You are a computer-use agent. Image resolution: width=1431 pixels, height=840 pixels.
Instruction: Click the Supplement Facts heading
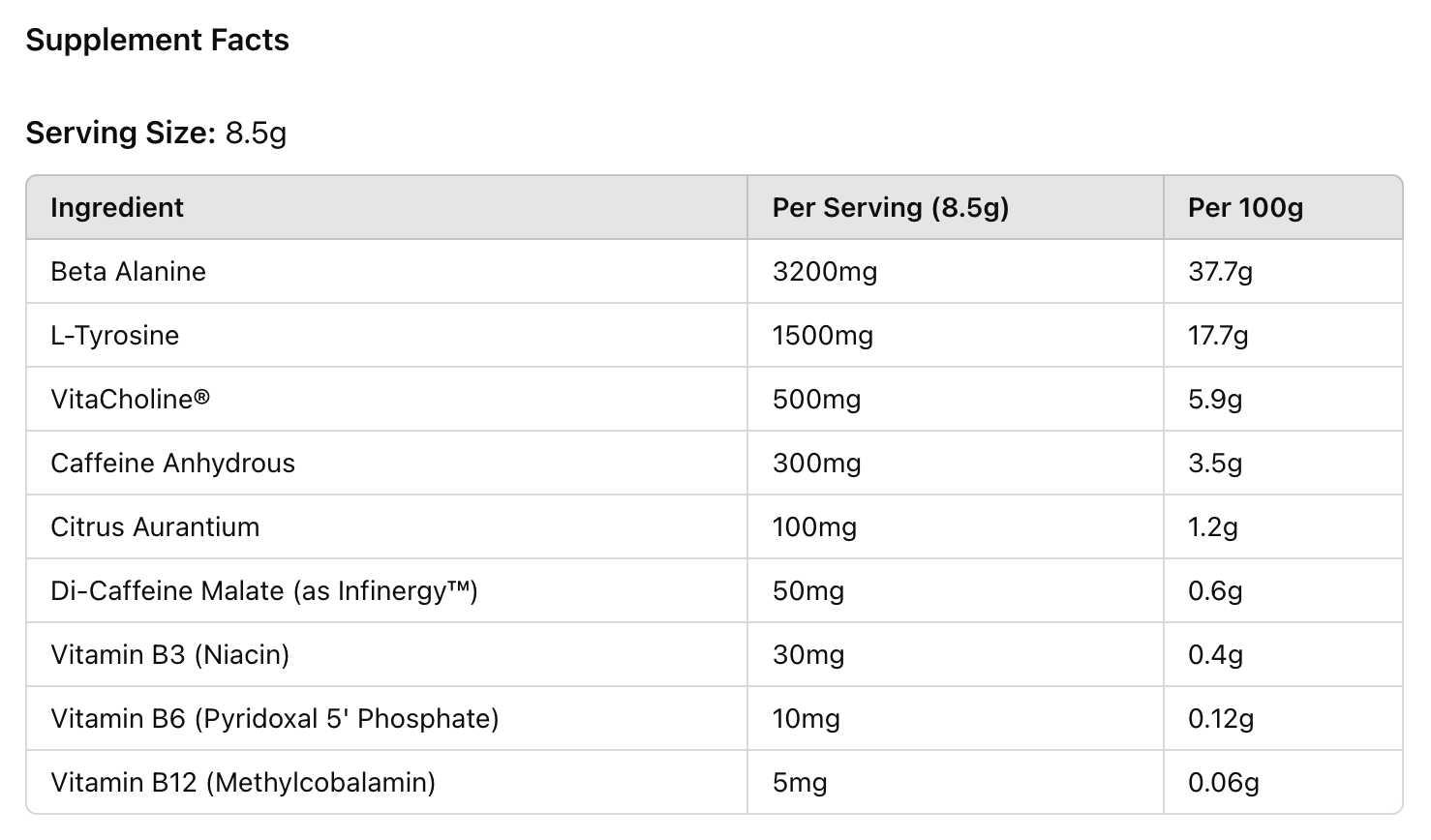point(157,41)
